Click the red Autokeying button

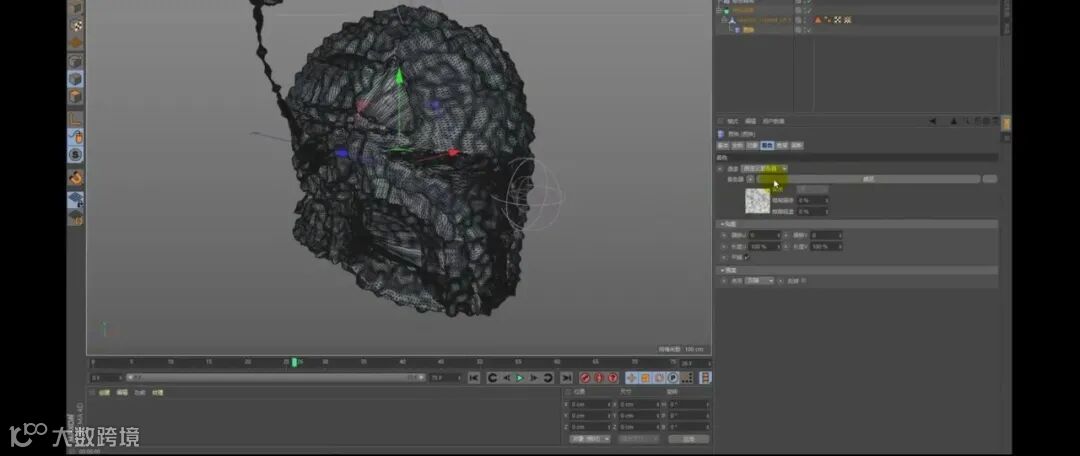coord(598,378)
